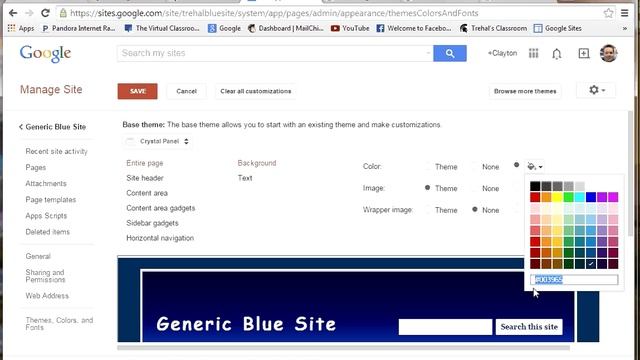
Task: Click the blue search magnifier button
Action: (450, 53)
